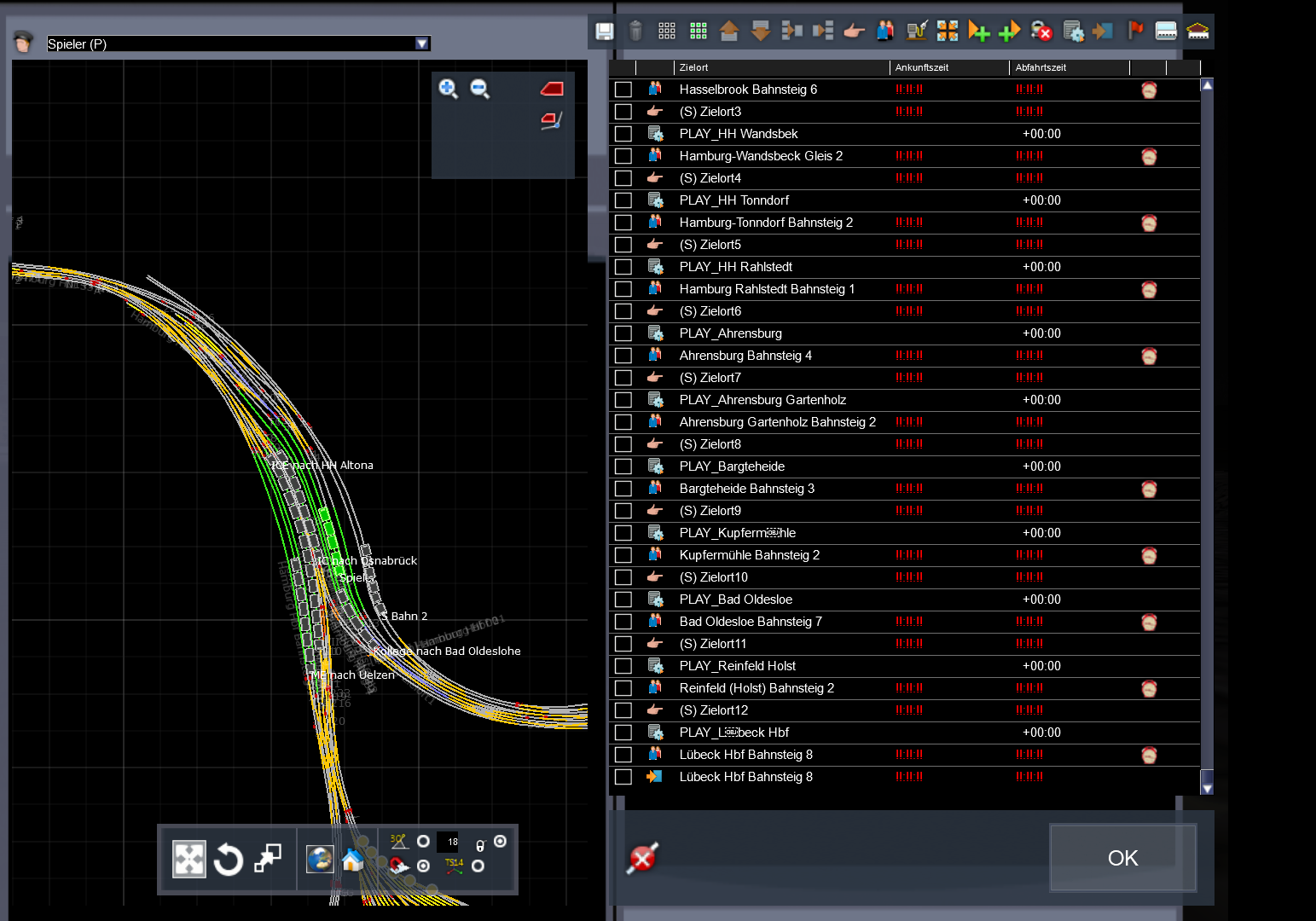The width and height of the screenshot is (1316, 921).
Task: Zoom out on the 2D map
Action: click(x=479, y=88)
